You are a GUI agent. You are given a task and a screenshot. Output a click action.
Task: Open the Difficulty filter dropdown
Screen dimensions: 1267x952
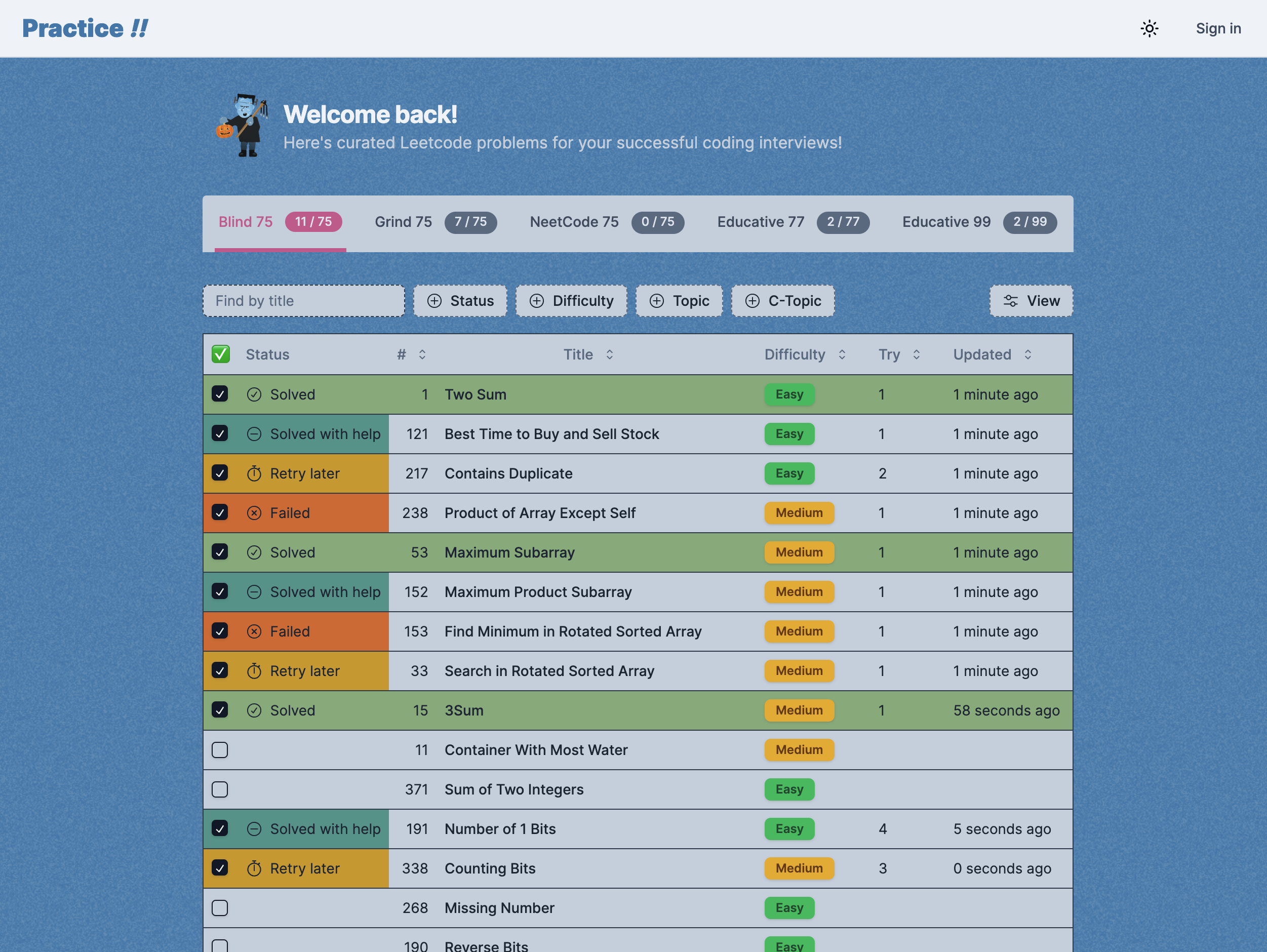(x=571, y=301)
